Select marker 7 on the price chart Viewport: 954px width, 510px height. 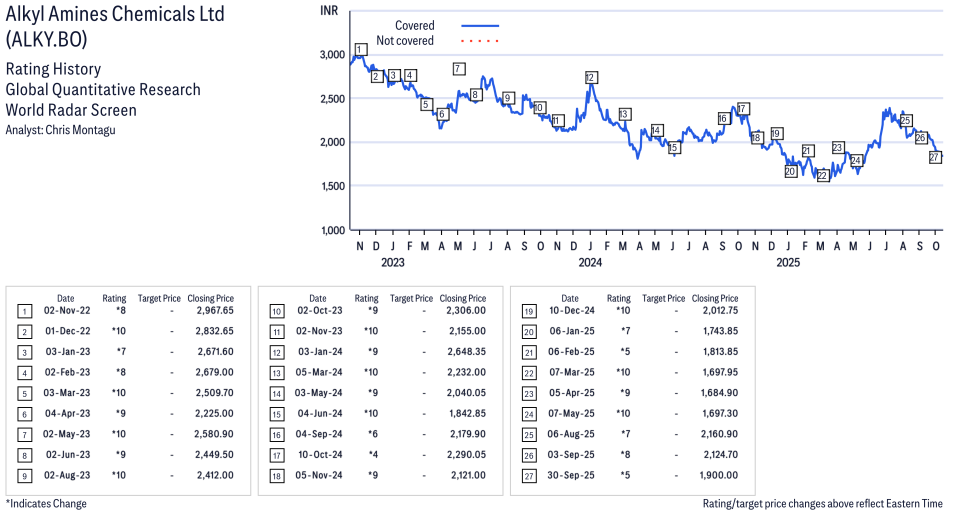tap(458, 69)
